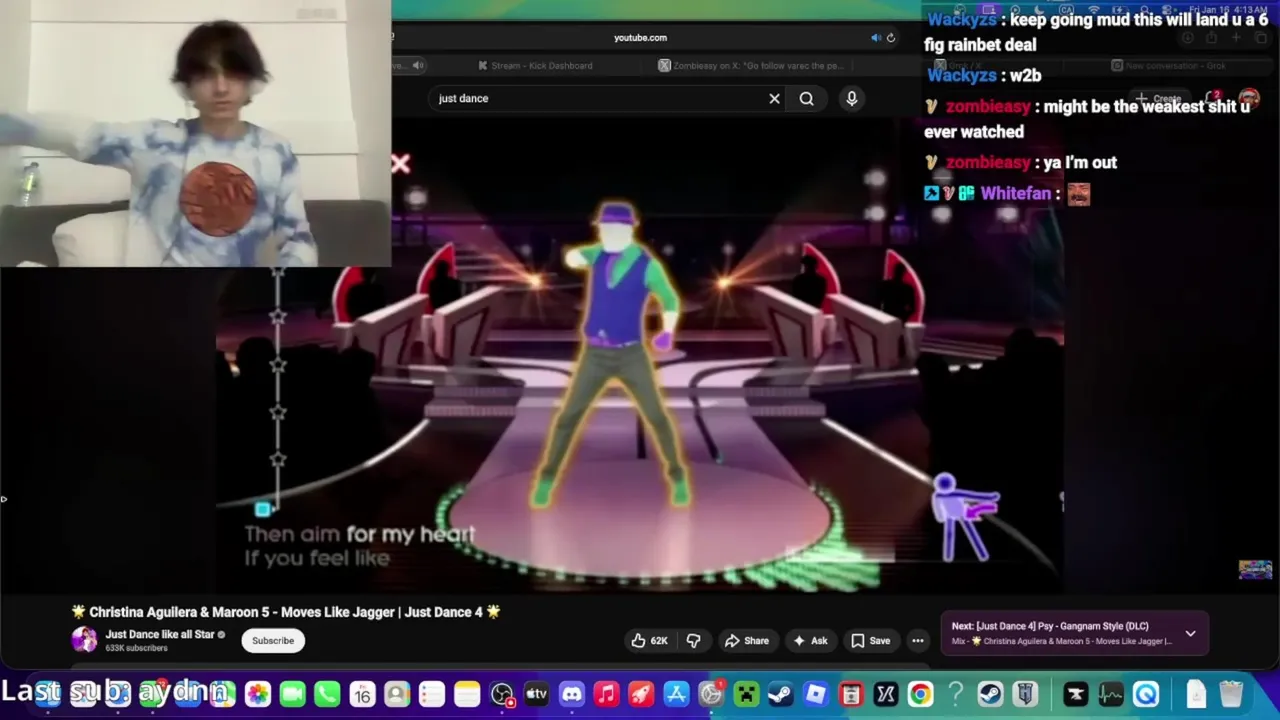Click the YouTube Create button

(1160, 98)
